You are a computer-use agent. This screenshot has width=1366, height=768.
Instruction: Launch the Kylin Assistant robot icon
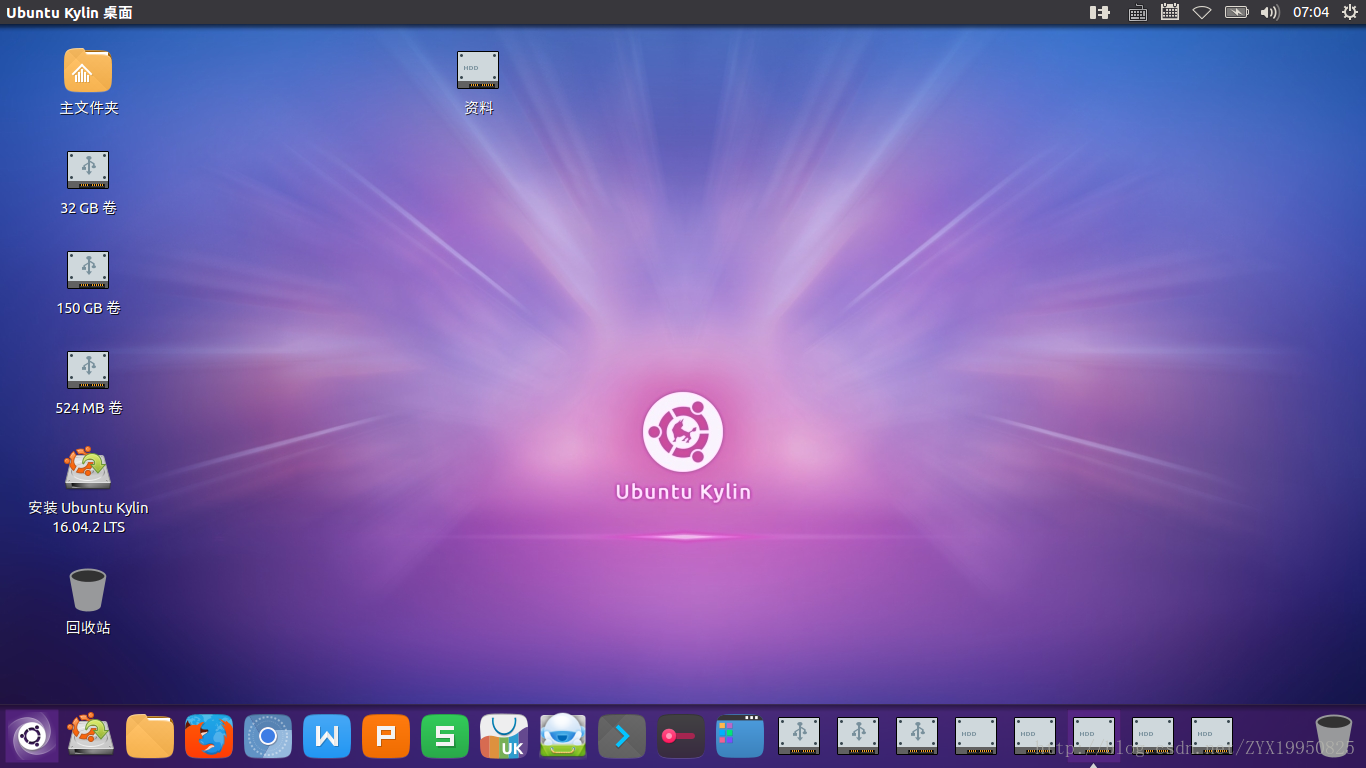[x=563, y=735]
